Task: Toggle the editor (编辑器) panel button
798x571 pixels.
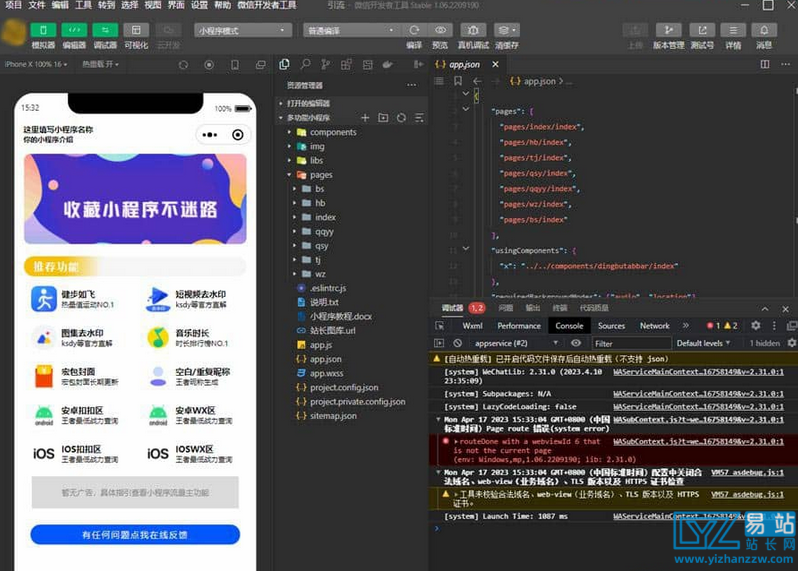Action: [x=74, y=30]
